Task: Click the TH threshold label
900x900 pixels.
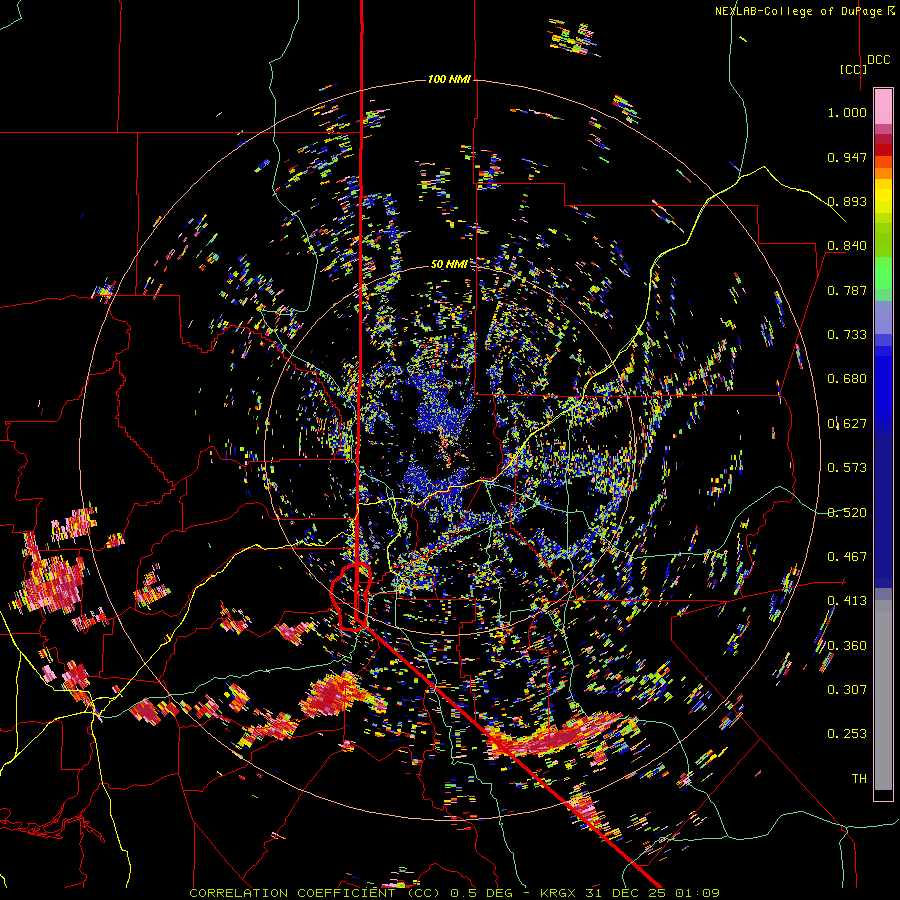Action: point(859,779)
